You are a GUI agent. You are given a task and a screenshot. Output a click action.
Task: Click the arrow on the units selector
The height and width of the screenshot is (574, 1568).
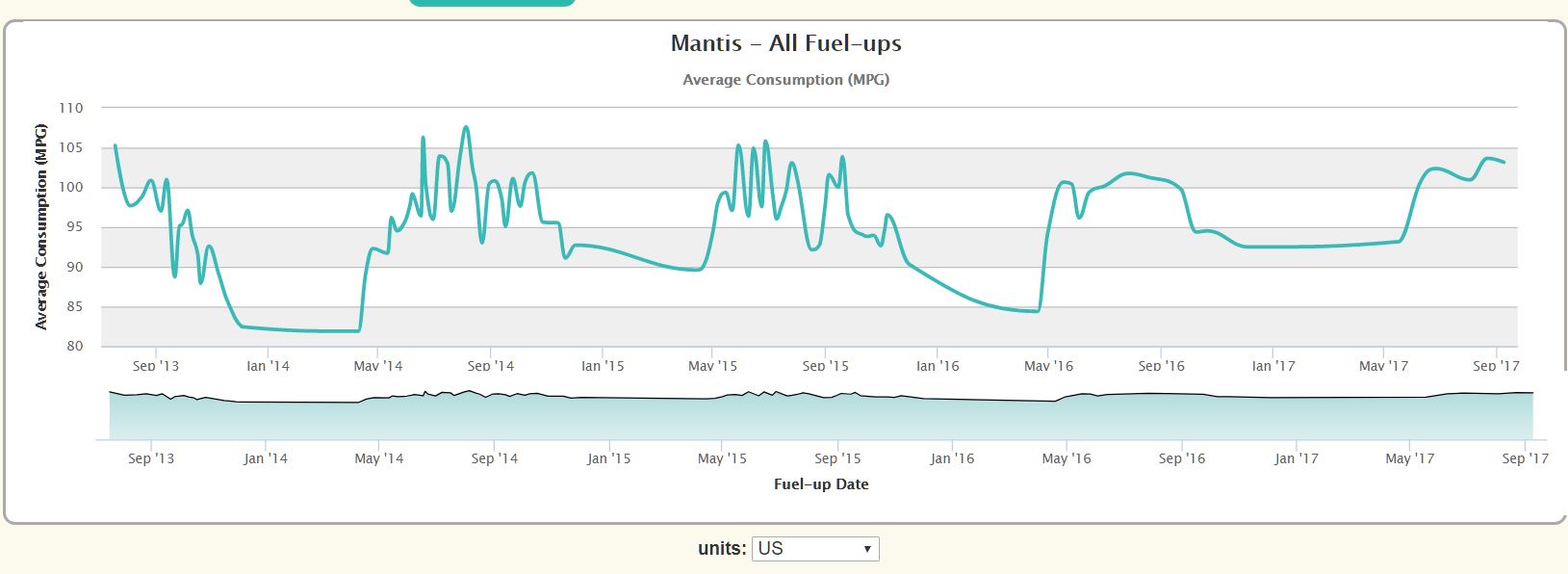click(867, 549)
